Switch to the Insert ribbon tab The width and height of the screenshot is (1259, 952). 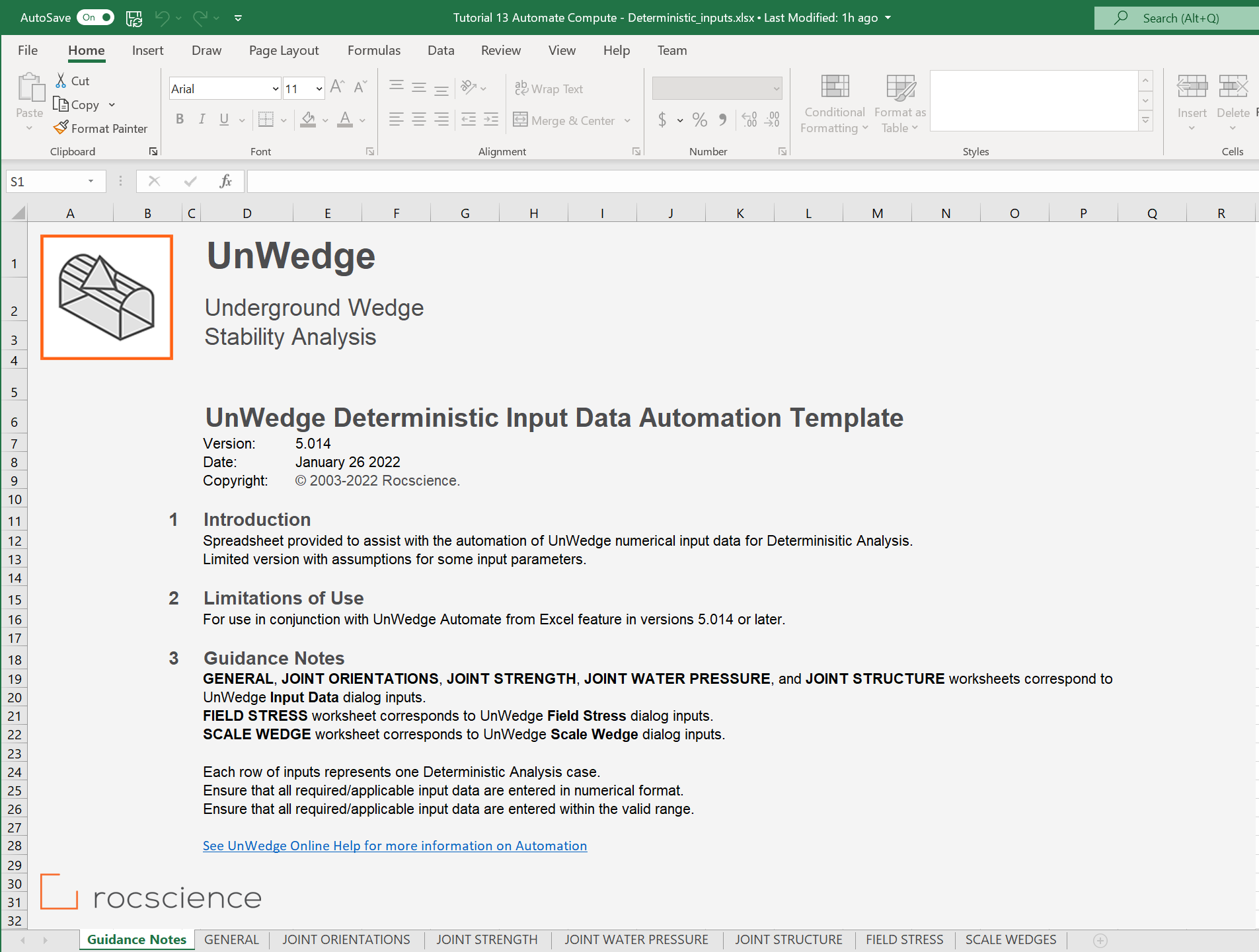click(x=147, y=50)
